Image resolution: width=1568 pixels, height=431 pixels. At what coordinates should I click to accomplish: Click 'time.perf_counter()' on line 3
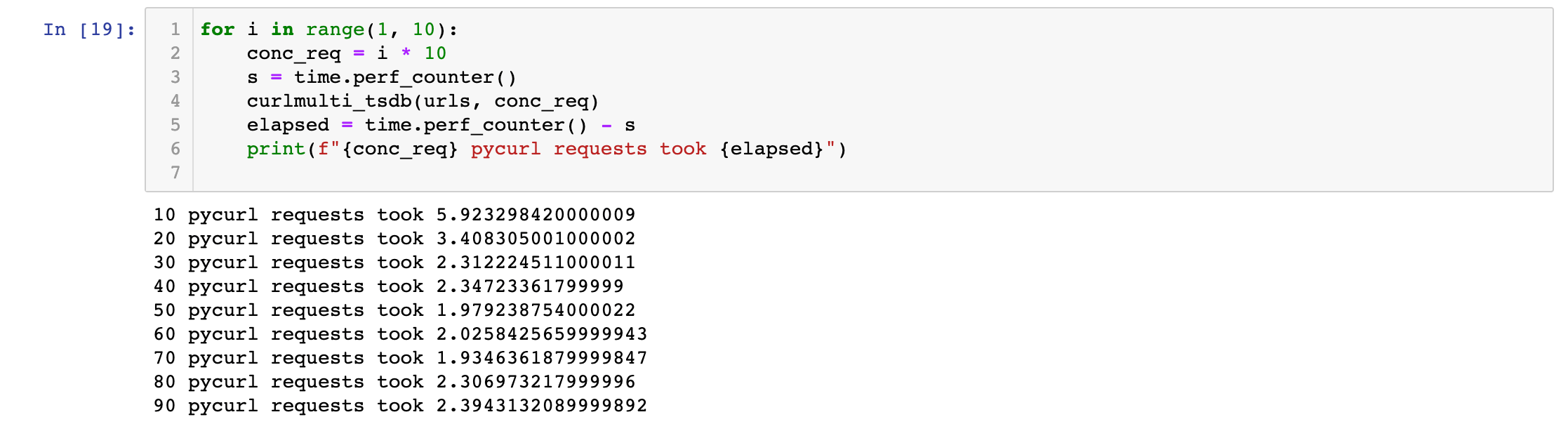click(405, 77)
